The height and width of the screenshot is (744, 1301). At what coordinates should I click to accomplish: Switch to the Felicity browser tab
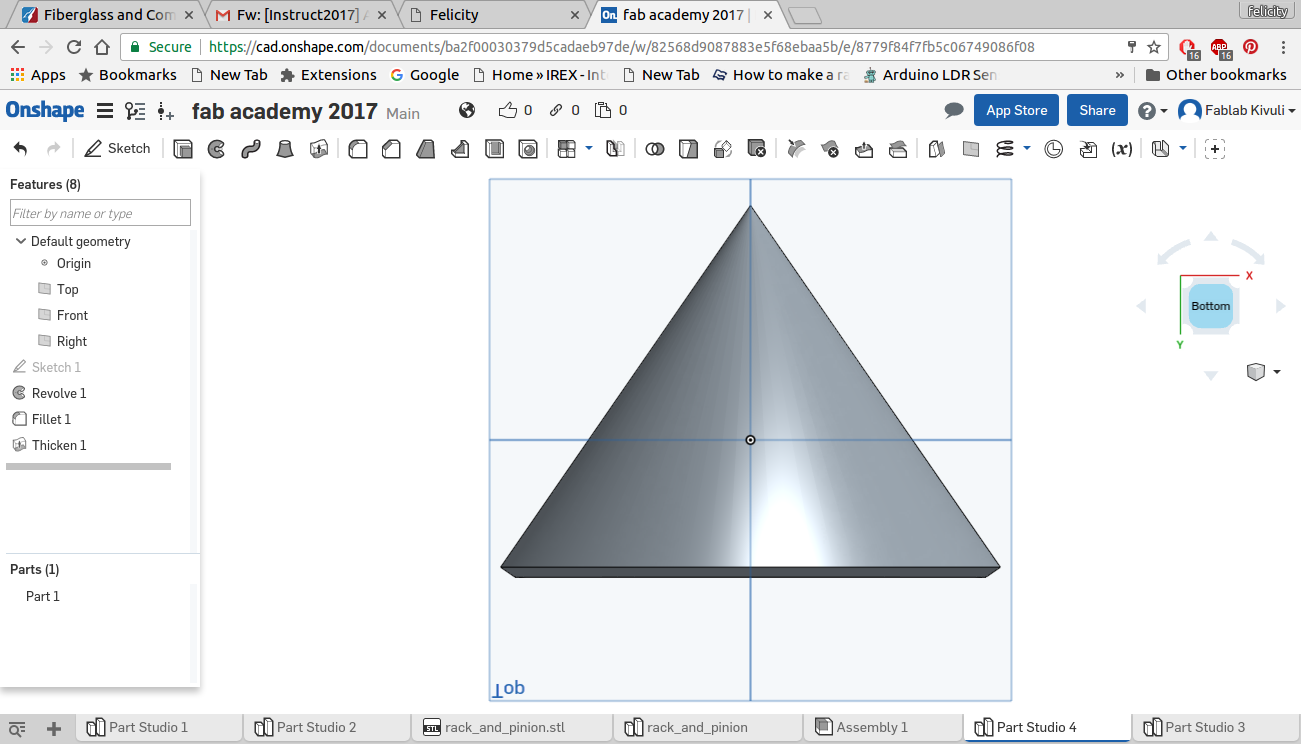496,14
